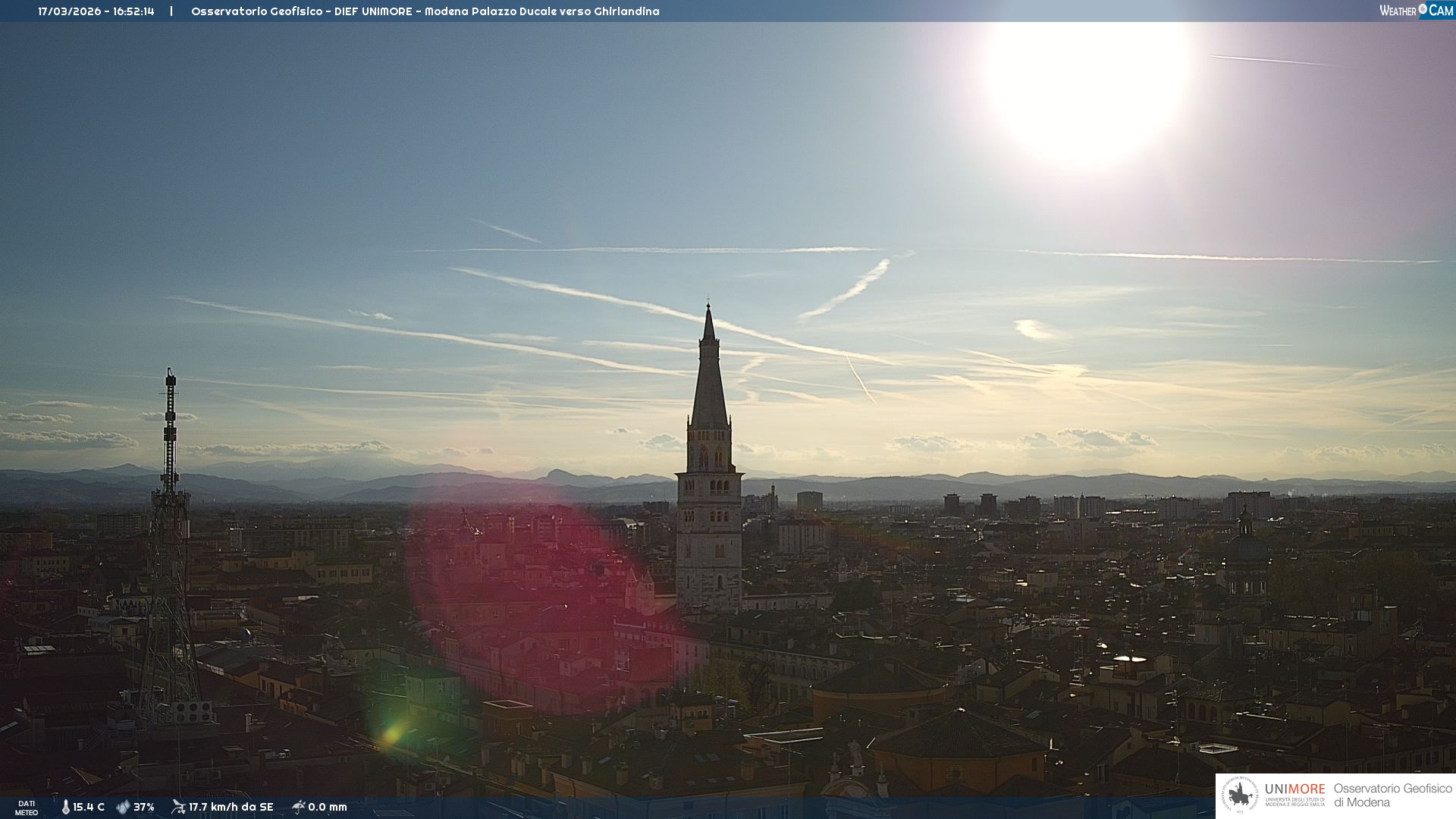Click the WeatherCam wordmark text
The width and height of the screenshot is (1456, 819).
pos(1398,11)
